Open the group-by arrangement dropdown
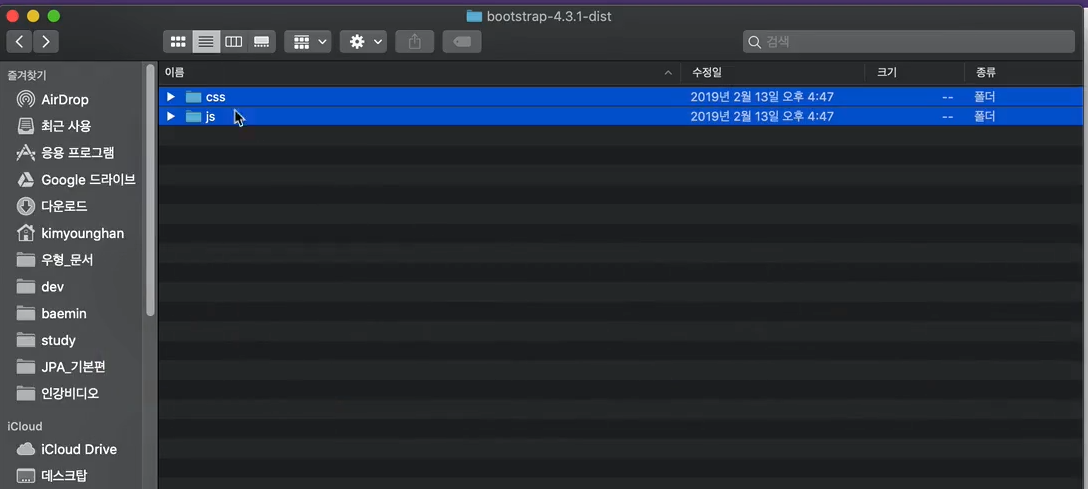The height and width of the screenshot is (489, 1088). (308, 42)
